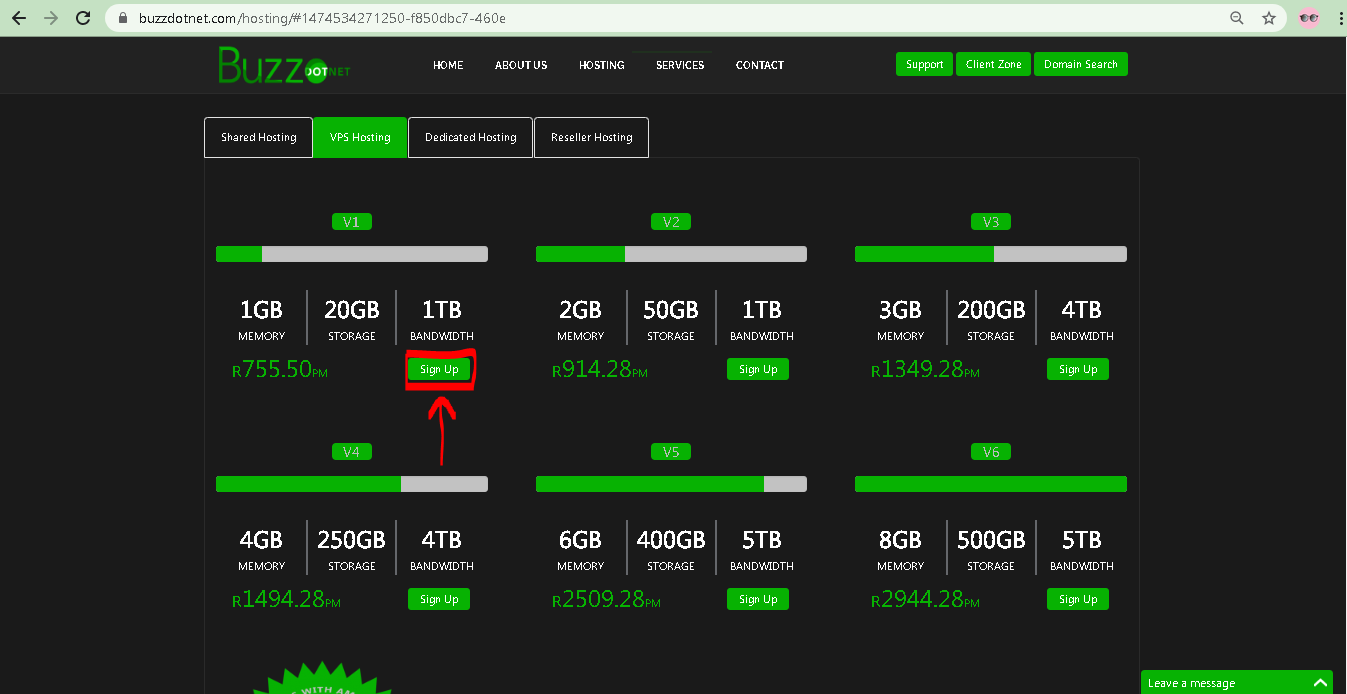Switch to Dedicated Hosting tab
This screenshot has width=1347, height=694.
point(470,138)
